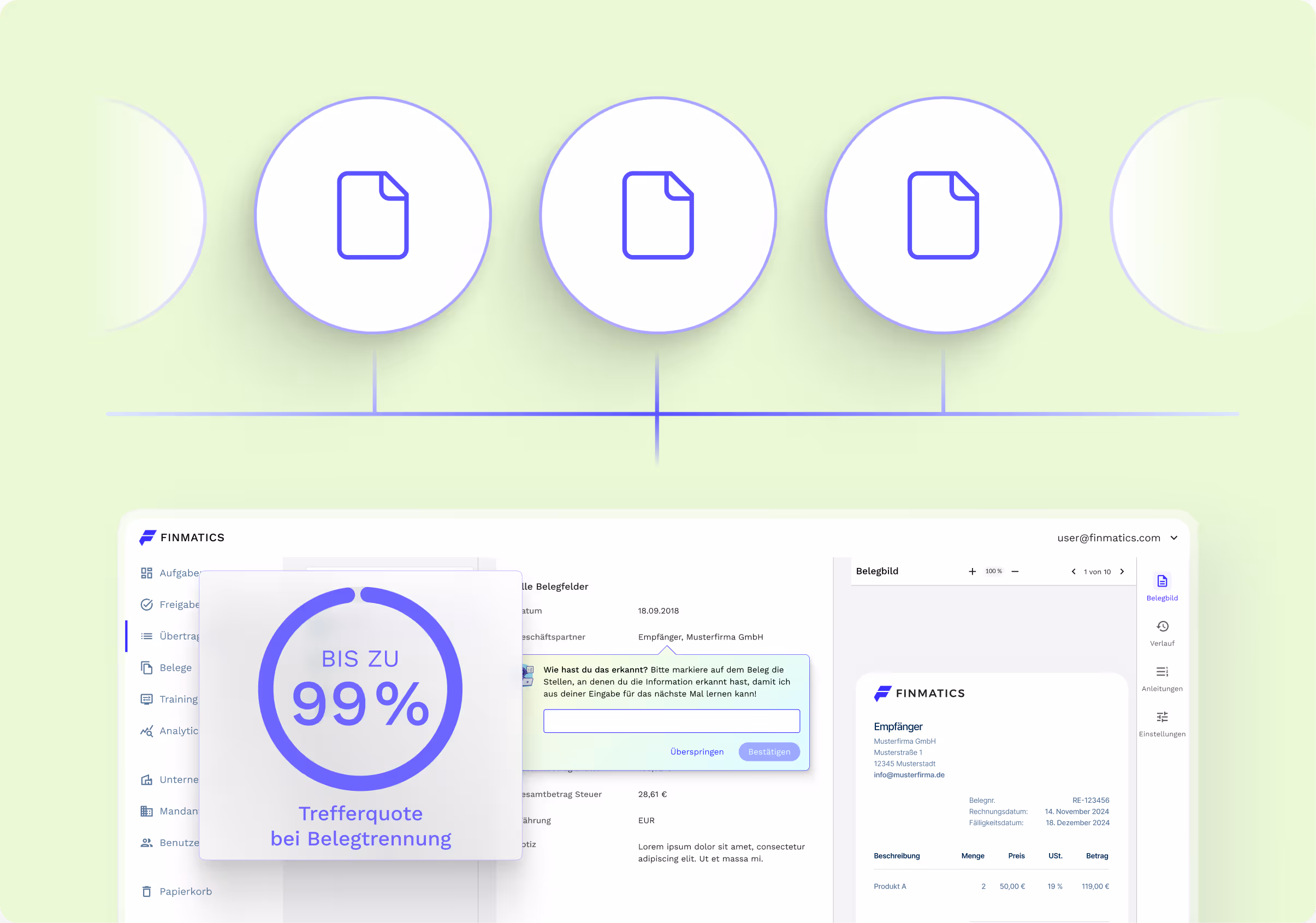Open the Verlauf history icon
The width and height of the screenshot is (1316, 923).
1162,626
